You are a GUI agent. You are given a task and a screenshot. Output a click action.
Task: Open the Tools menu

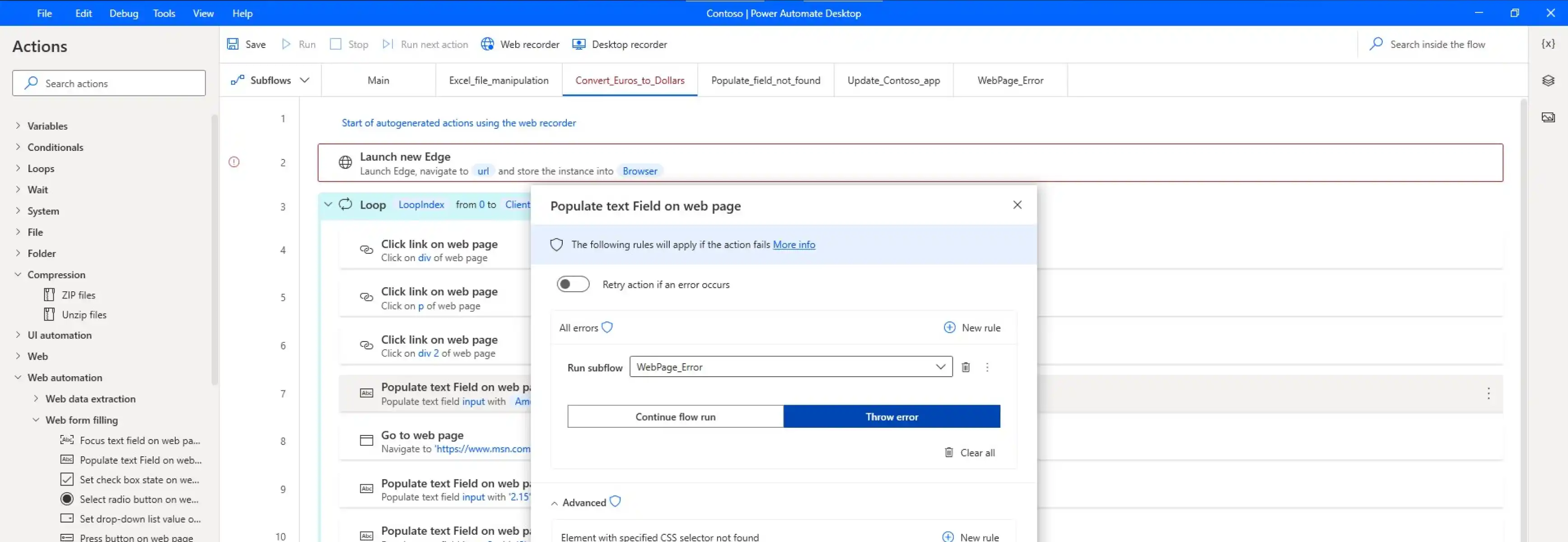pos(164,13)
